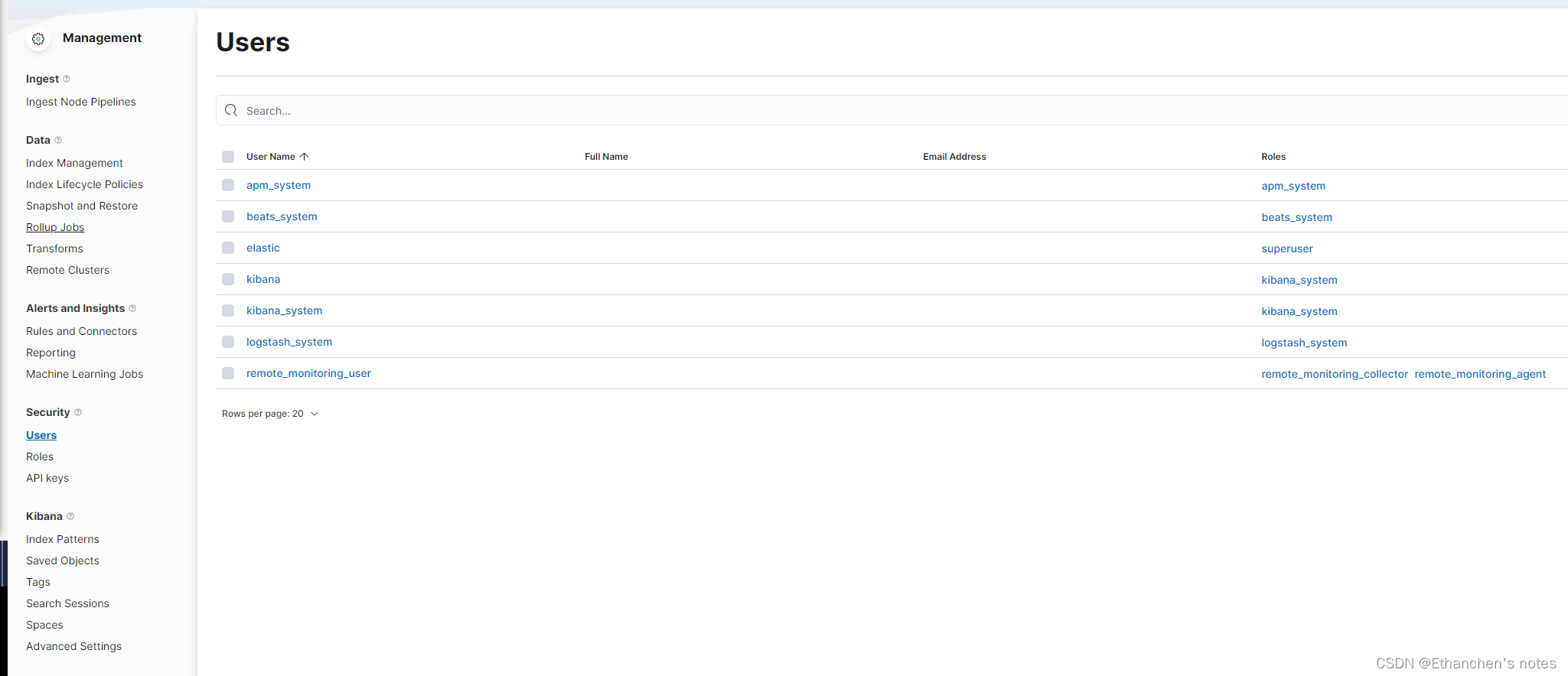Click the help icon next to Data
The width and height of the screenshot is (1568, 676).
[58, 140]
